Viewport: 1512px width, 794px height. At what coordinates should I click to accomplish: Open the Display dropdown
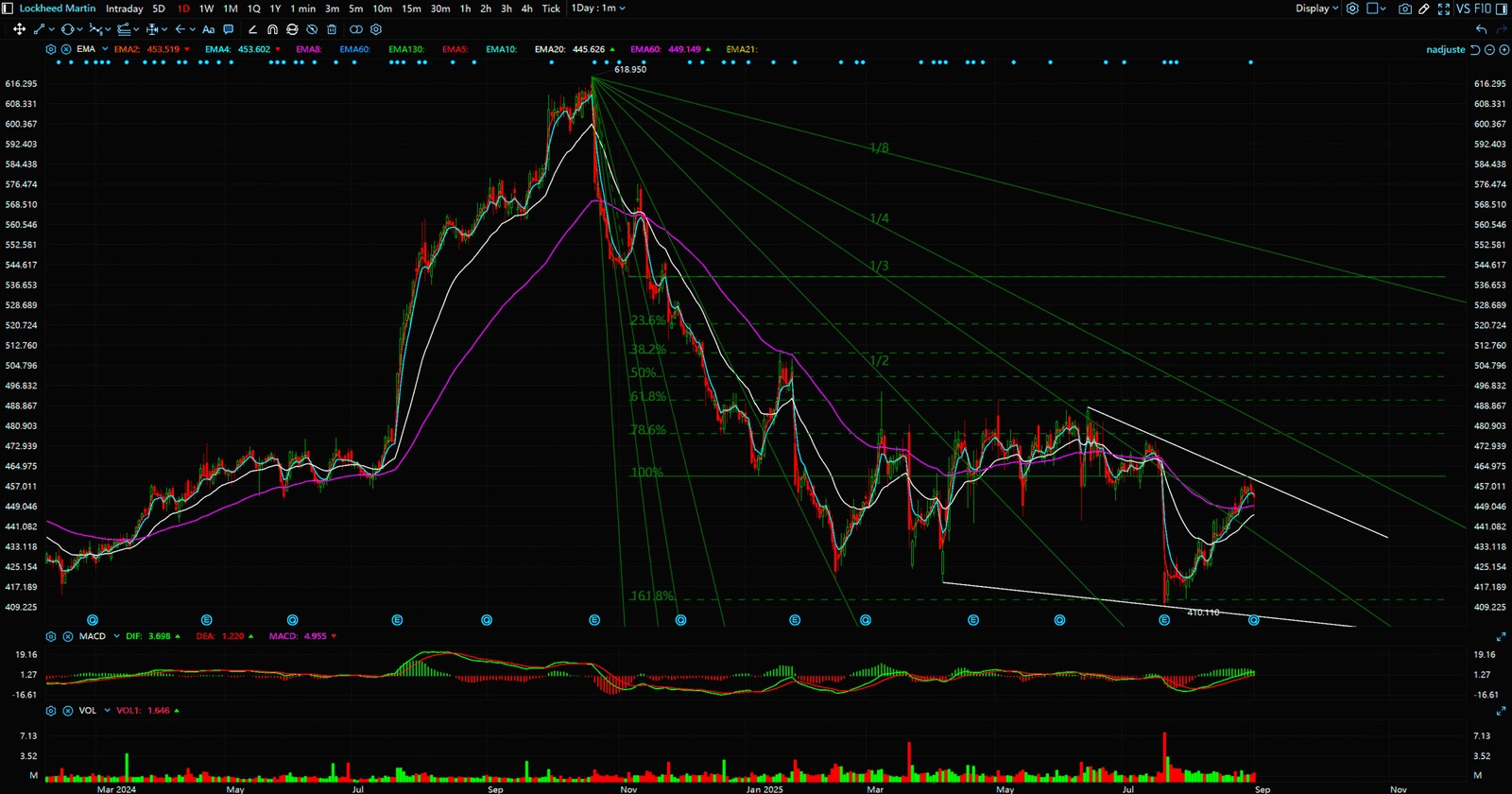[x=1316, y=9]
